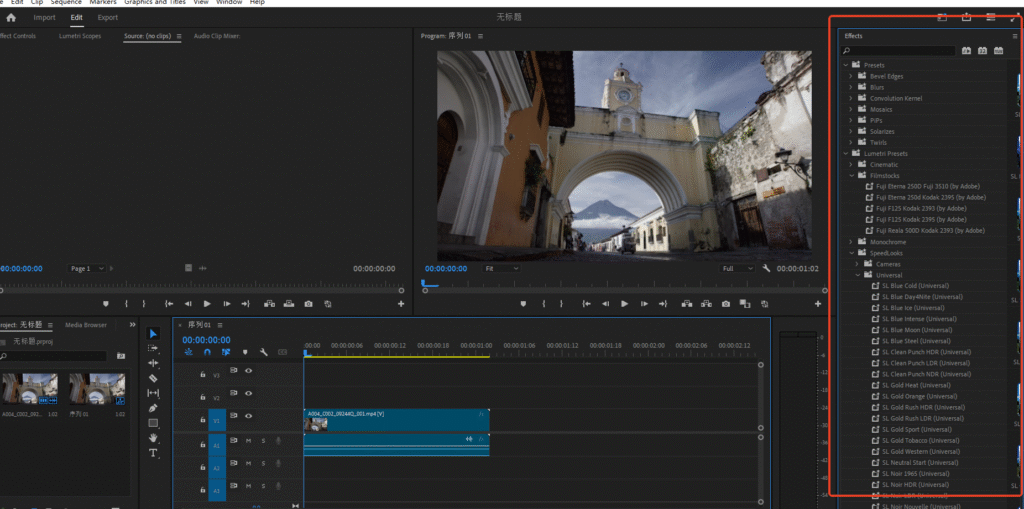
Task: Expand the Bevel Edges presets folder
Action: (x=851, y=76)
